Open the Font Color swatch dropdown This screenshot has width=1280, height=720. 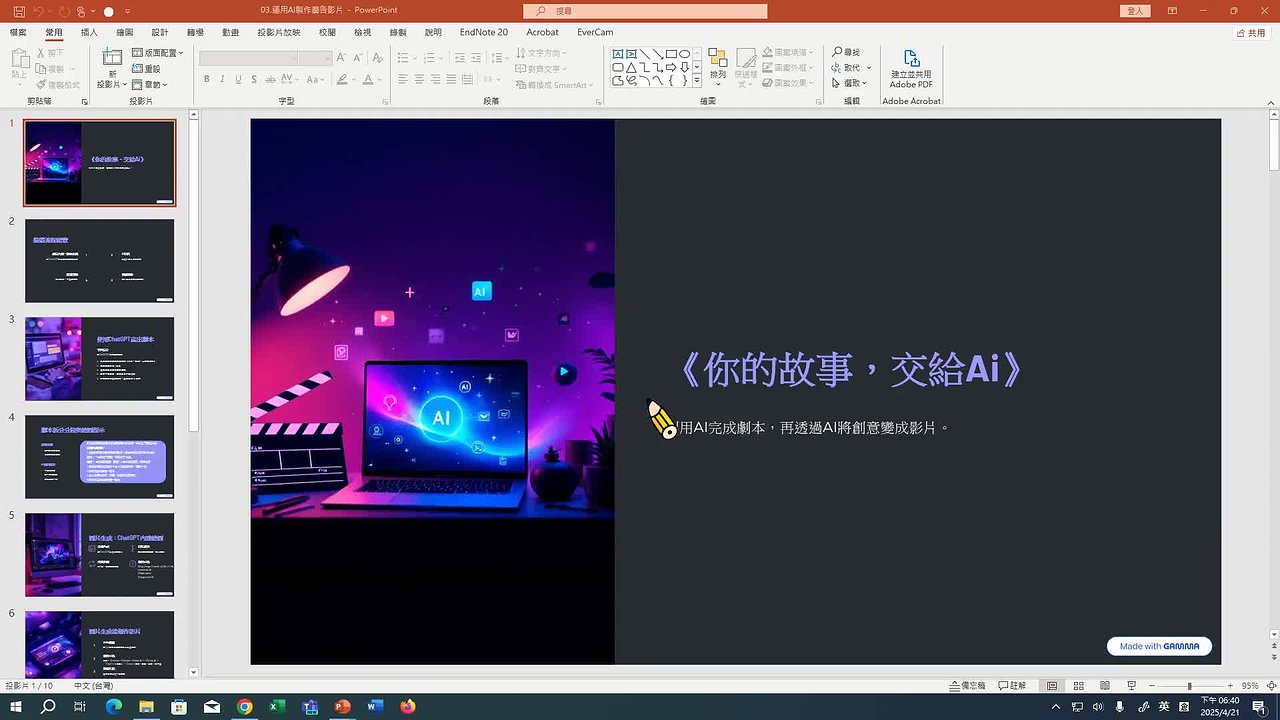point(380,79)
